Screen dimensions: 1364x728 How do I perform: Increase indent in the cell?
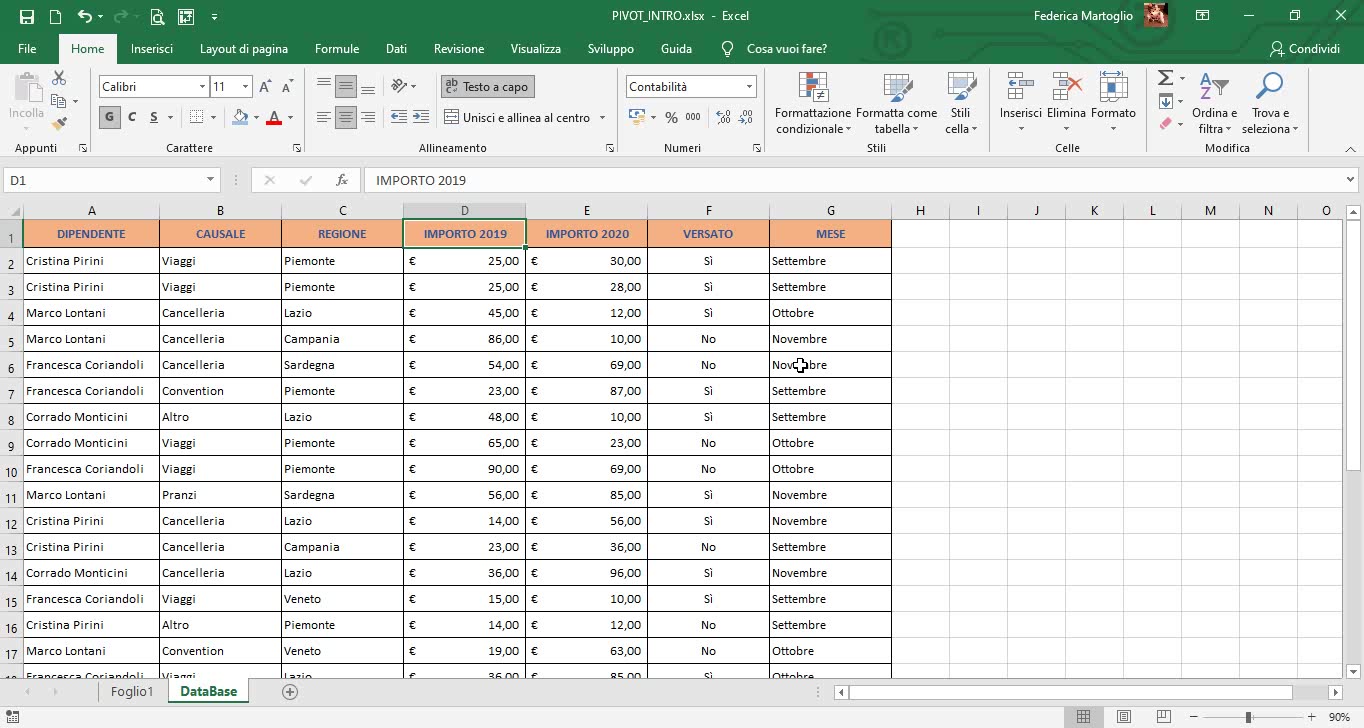tap(422, 117)
